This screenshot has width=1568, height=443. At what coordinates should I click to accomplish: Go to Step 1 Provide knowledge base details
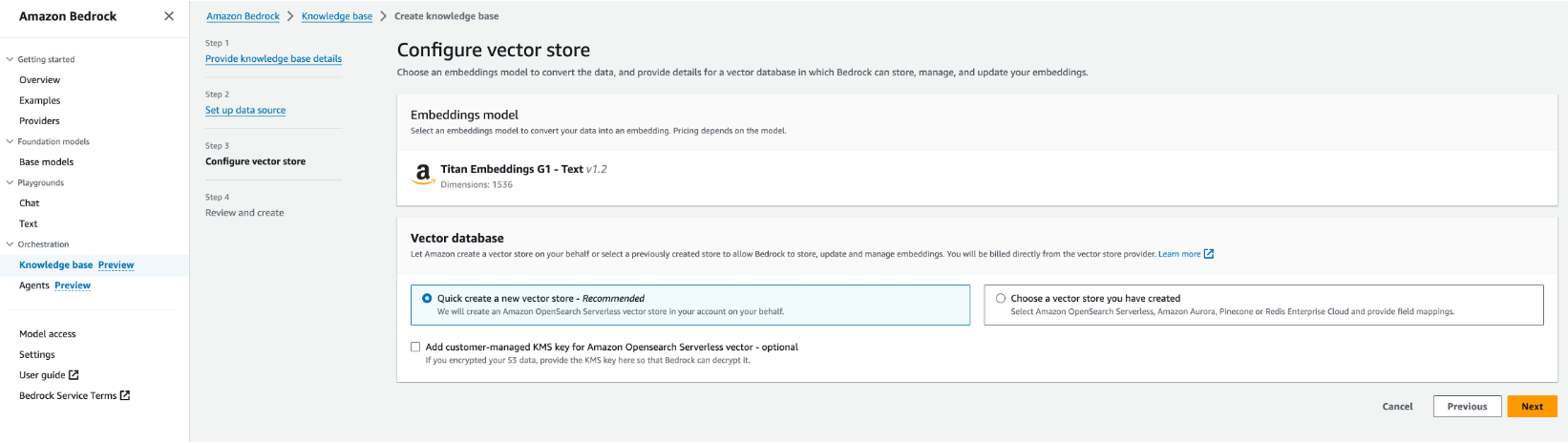click(273, 59)
